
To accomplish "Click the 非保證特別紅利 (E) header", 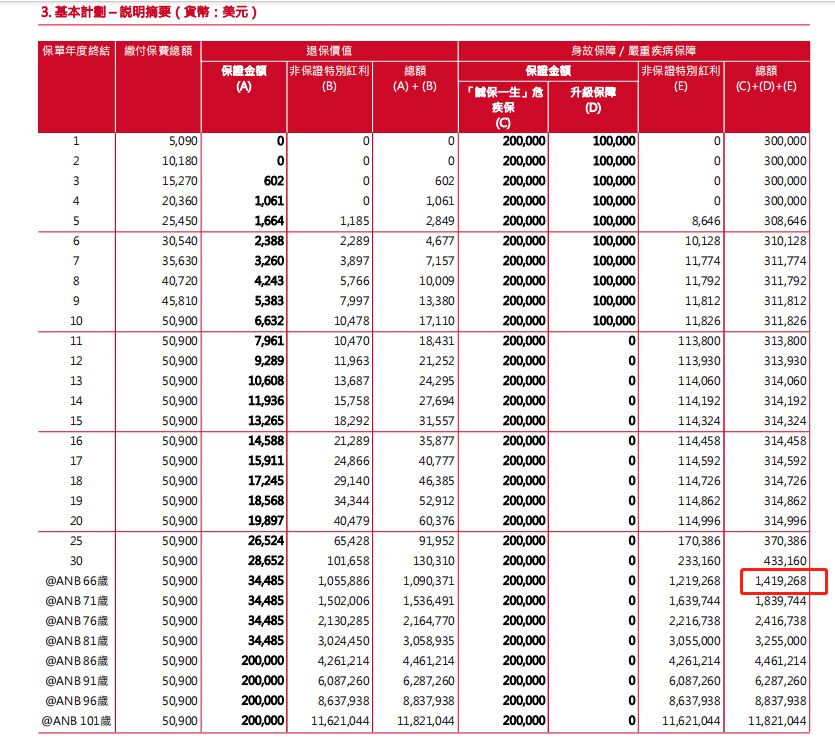I will 681,78.
